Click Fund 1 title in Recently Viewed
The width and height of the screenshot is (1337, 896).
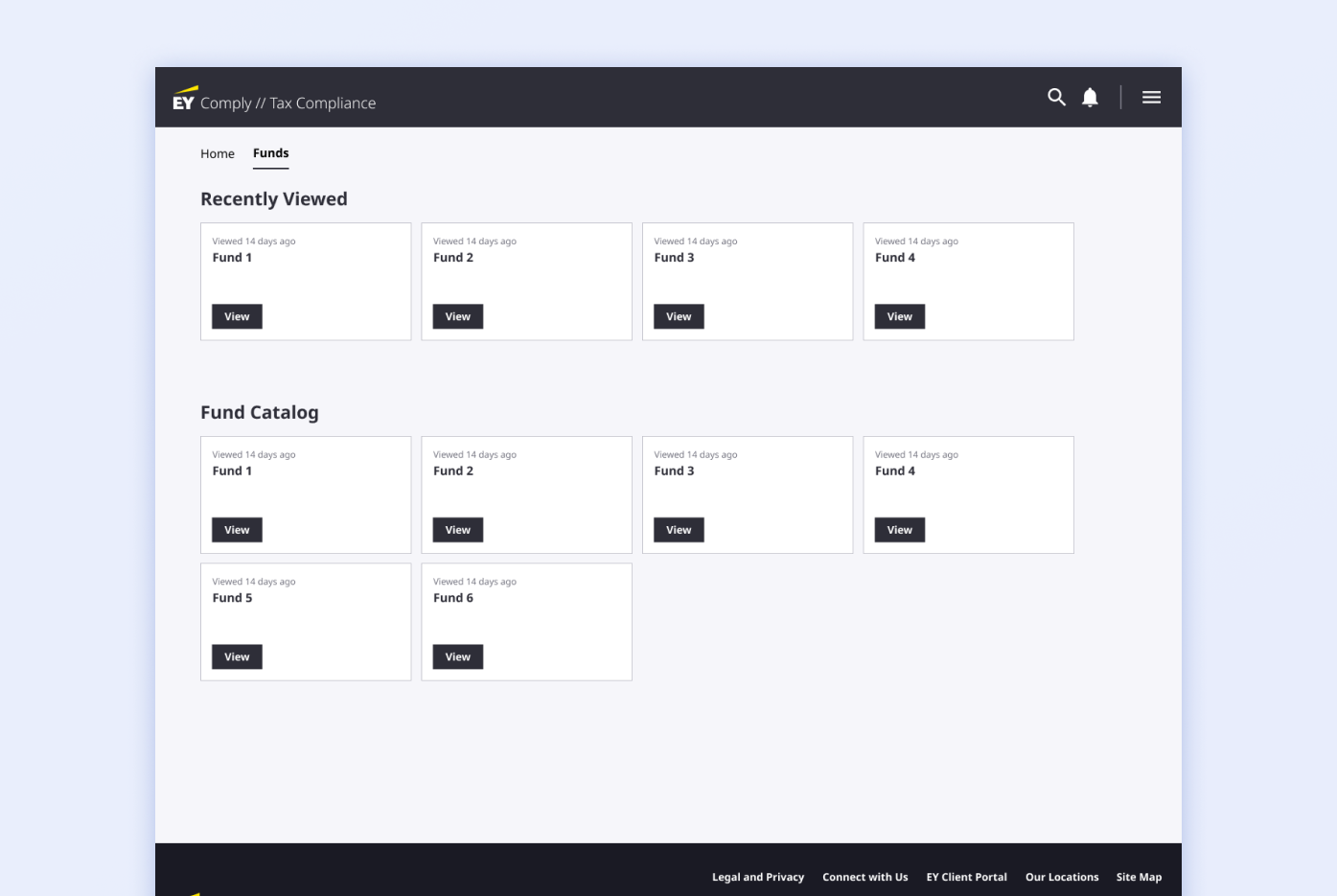click(232, 258)
